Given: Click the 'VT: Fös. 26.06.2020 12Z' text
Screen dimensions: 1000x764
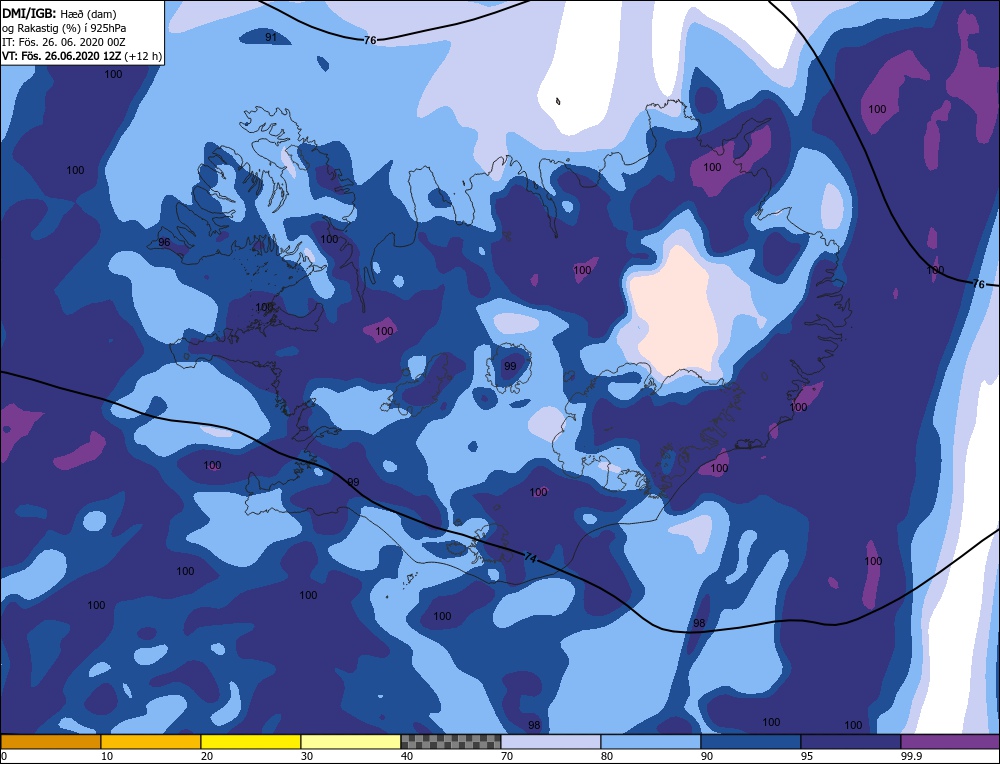Looking at the screenshot, I should [62, 56].
